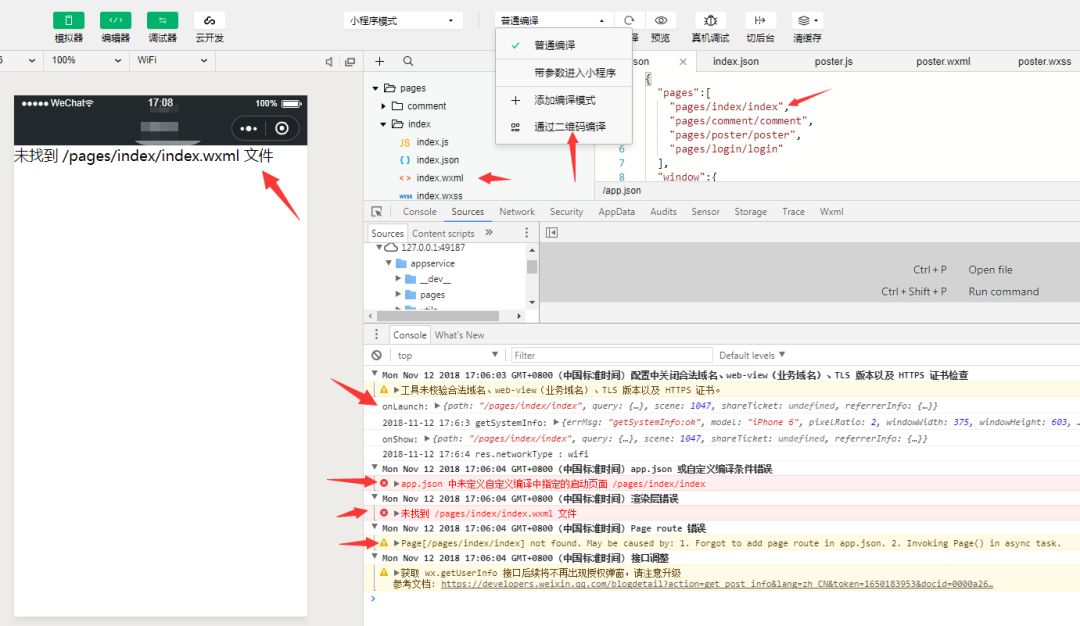Open the devtools Console tab

tap(419, 211)
